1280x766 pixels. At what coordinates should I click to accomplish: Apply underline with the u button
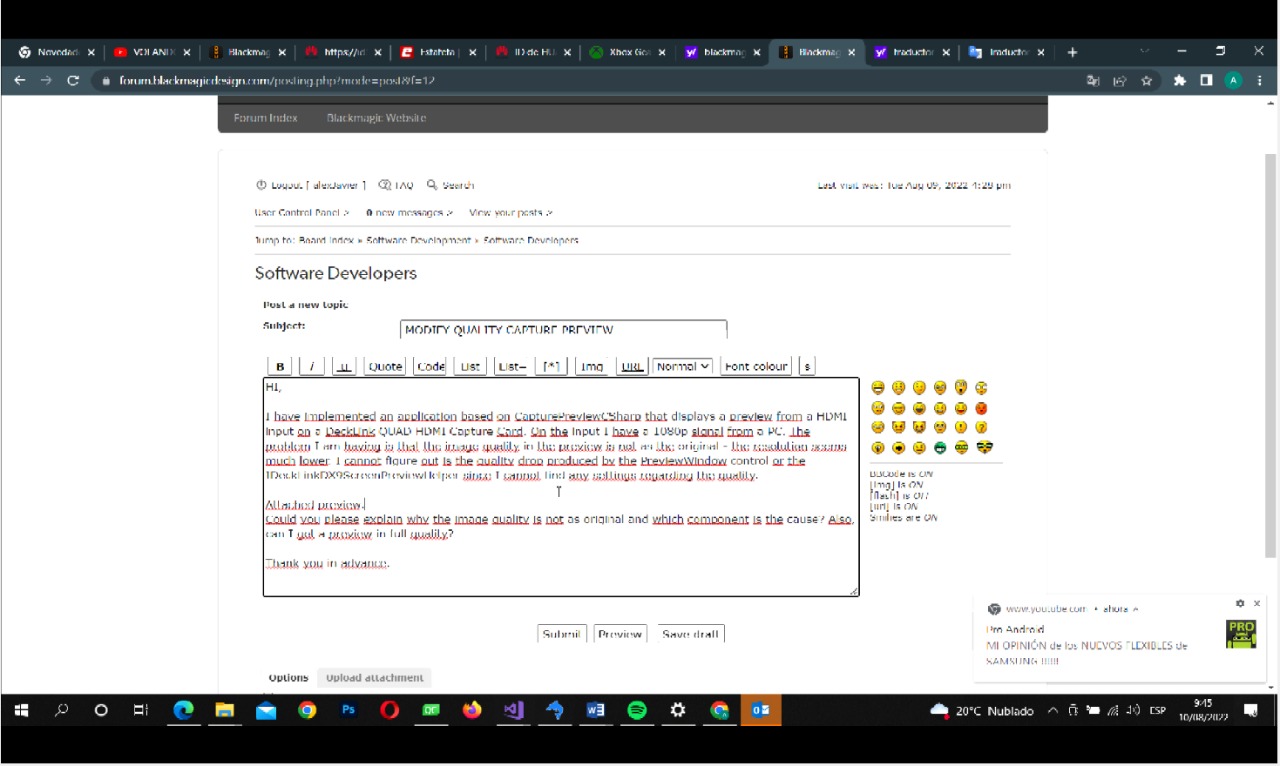tap(344, 367)
